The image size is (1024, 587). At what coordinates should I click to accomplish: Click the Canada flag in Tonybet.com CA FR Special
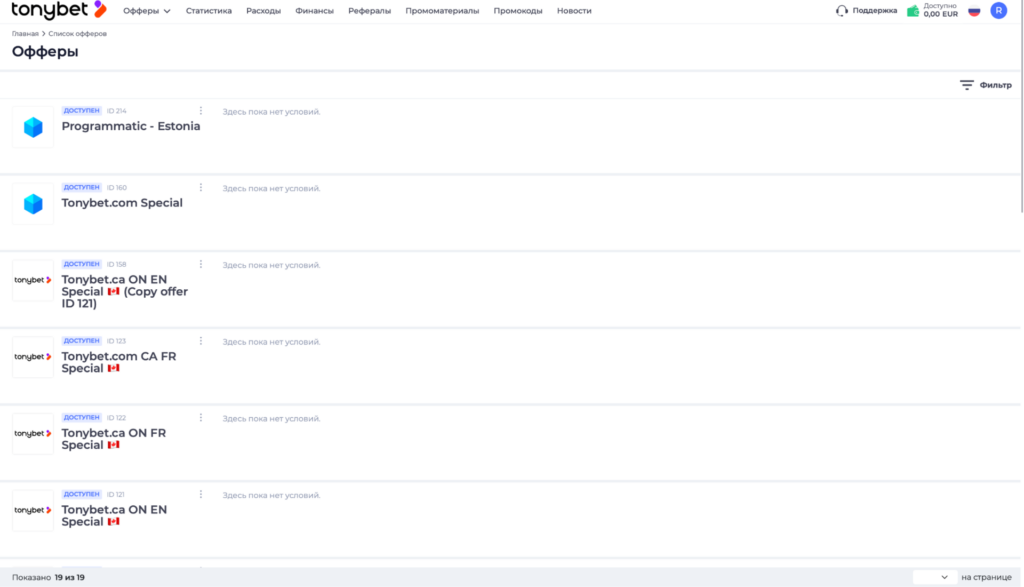[114, 368]
